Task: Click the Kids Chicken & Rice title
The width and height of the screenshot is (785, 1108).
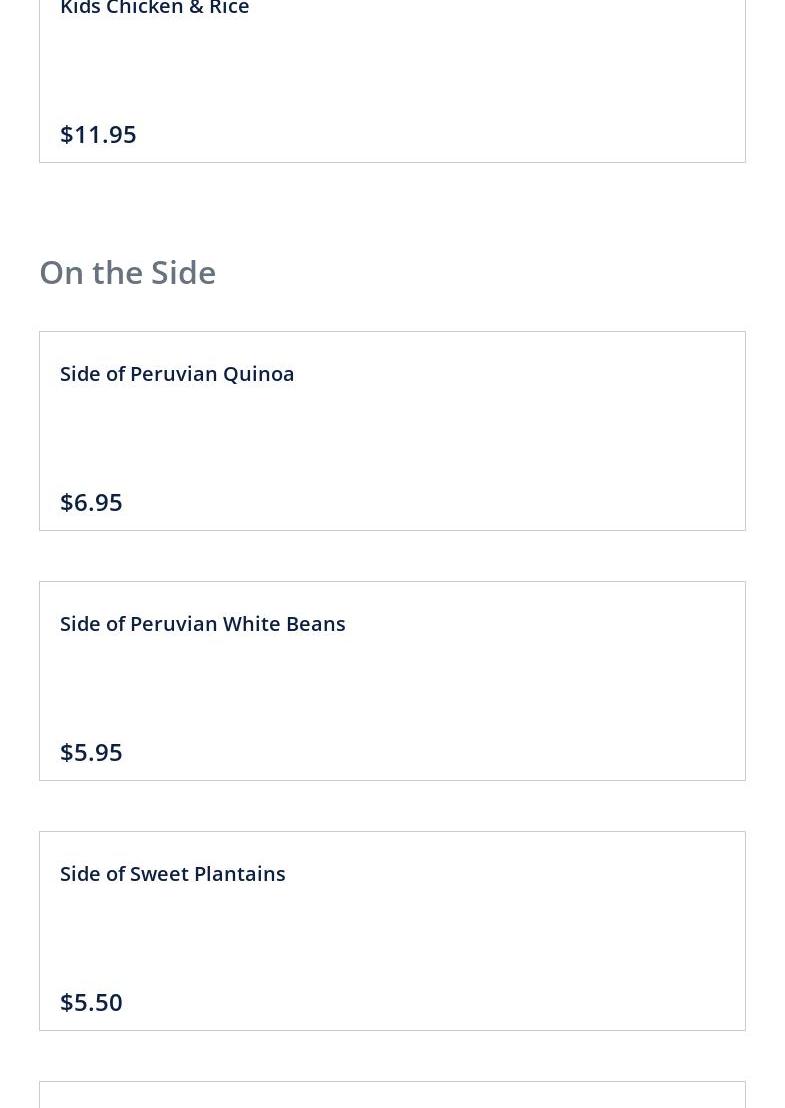Action: point(154,9)
